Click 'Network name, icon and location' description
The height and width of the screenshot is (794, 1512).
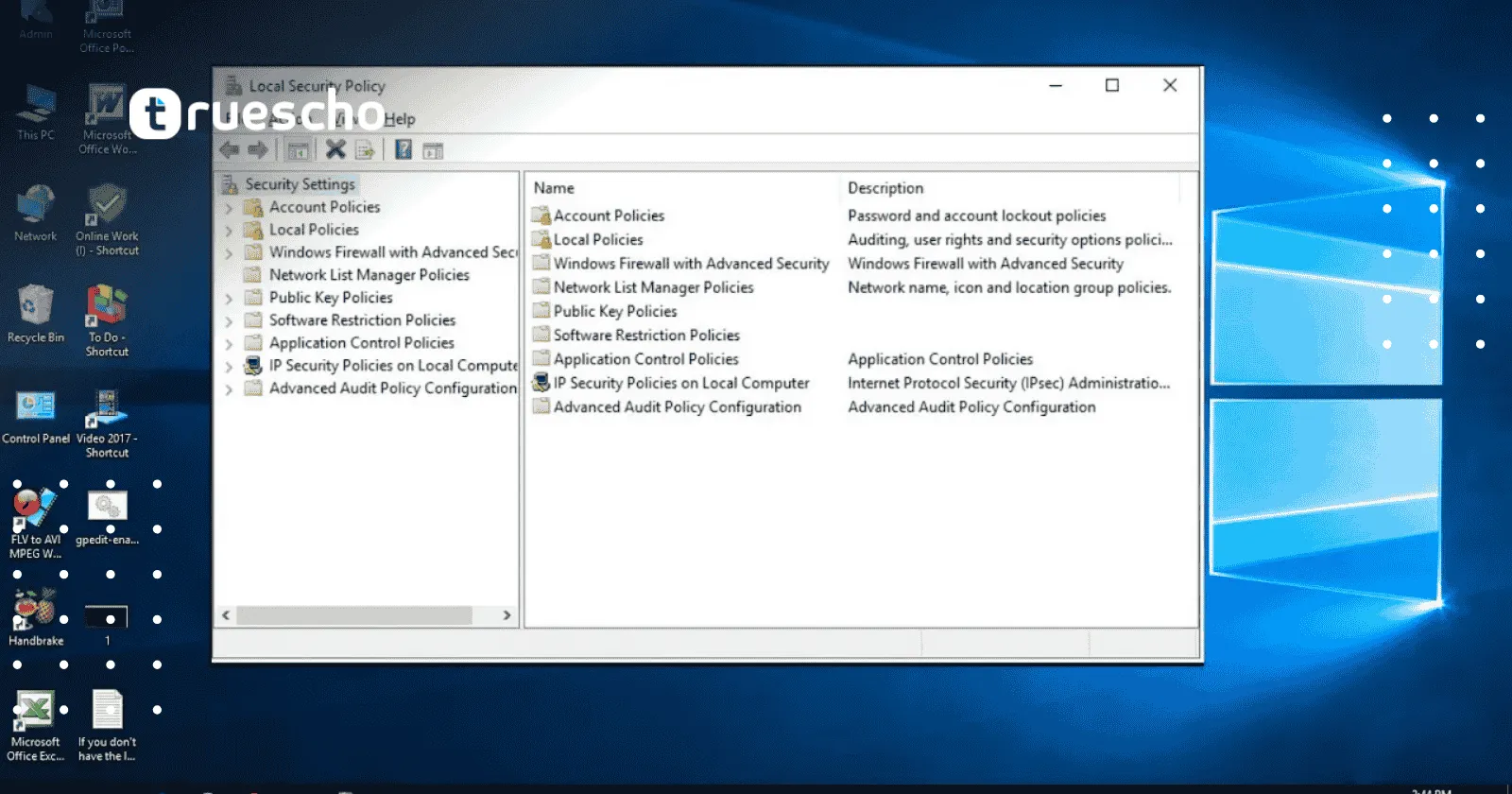click(1009, 287)
